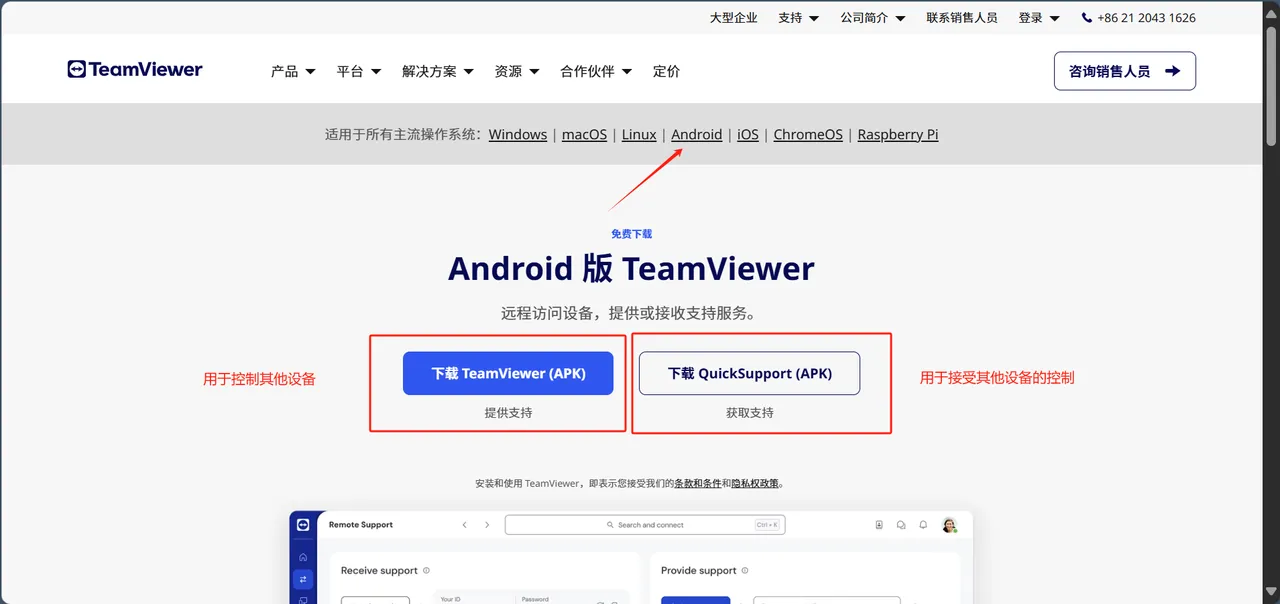Image resolution: width=1280 pixels, height=604 pixels.
Task: Click the info icon next to Receive support
Action: (426, 571)
